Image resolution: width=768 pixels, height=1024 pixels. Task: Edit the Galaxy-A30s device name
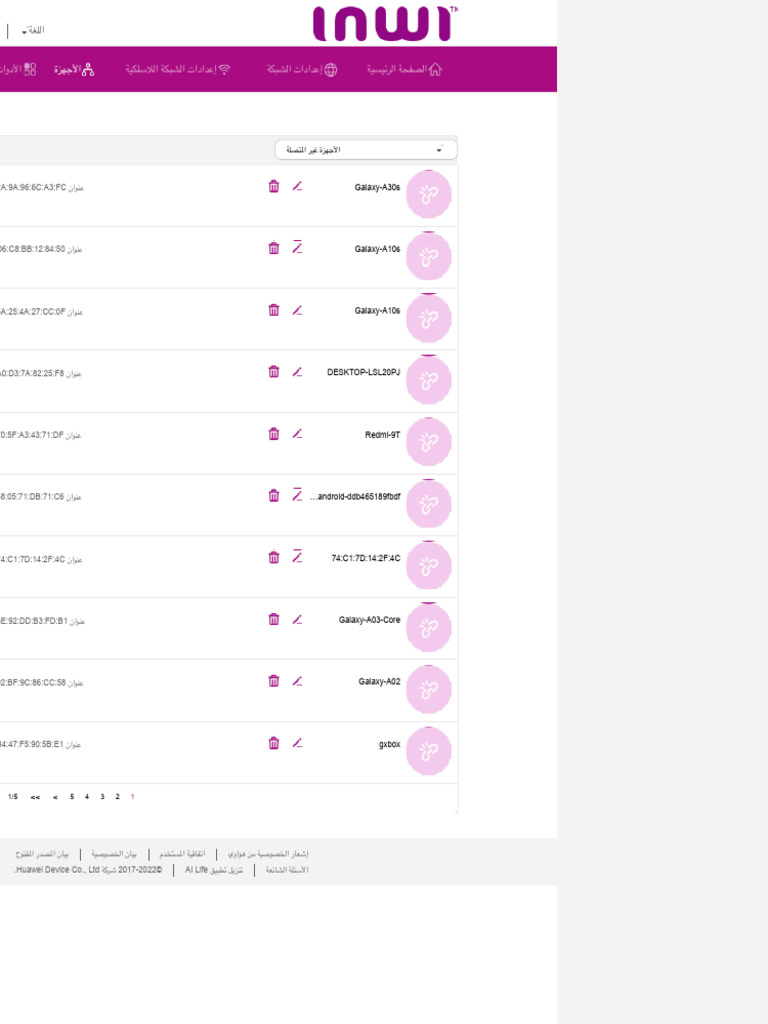tap(297, 186)
